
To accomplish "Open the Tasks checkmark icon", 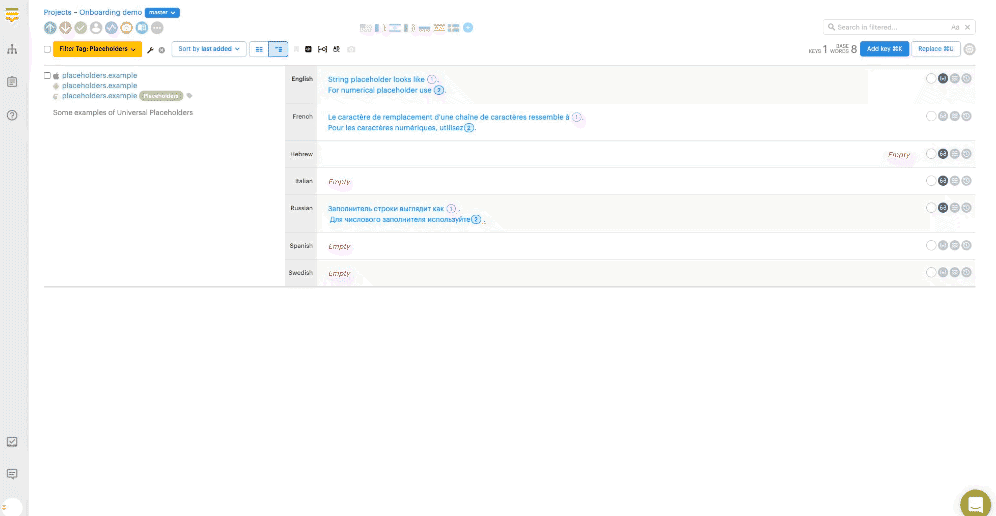I will (x=81, y=27).
